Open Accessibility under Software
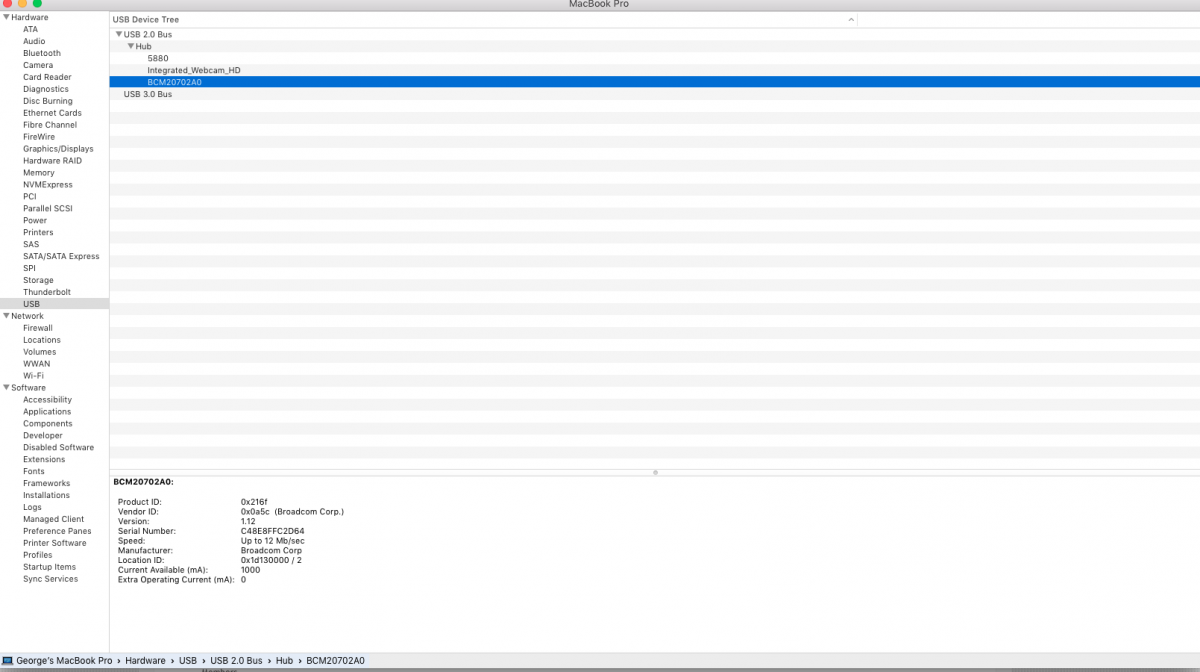Image resolution: width=1200 pixels, height=672 pixels. coord(47,400)
